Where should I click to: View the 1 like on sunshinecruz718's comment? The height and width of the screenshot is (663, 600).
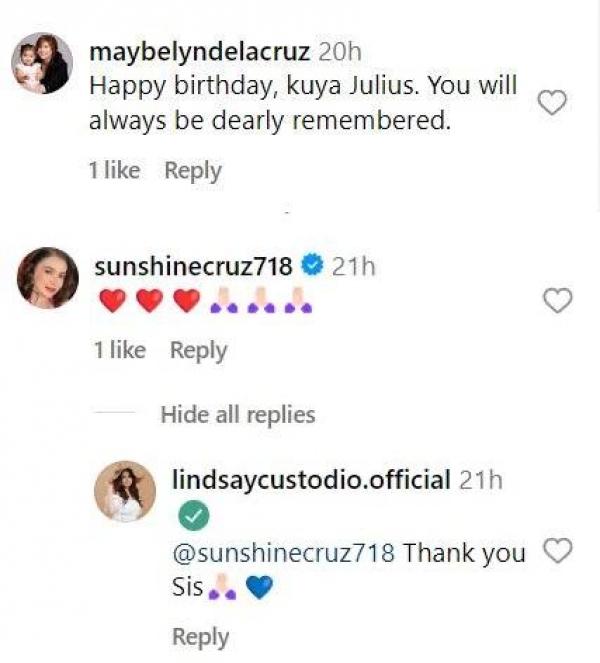click(119, 350)
